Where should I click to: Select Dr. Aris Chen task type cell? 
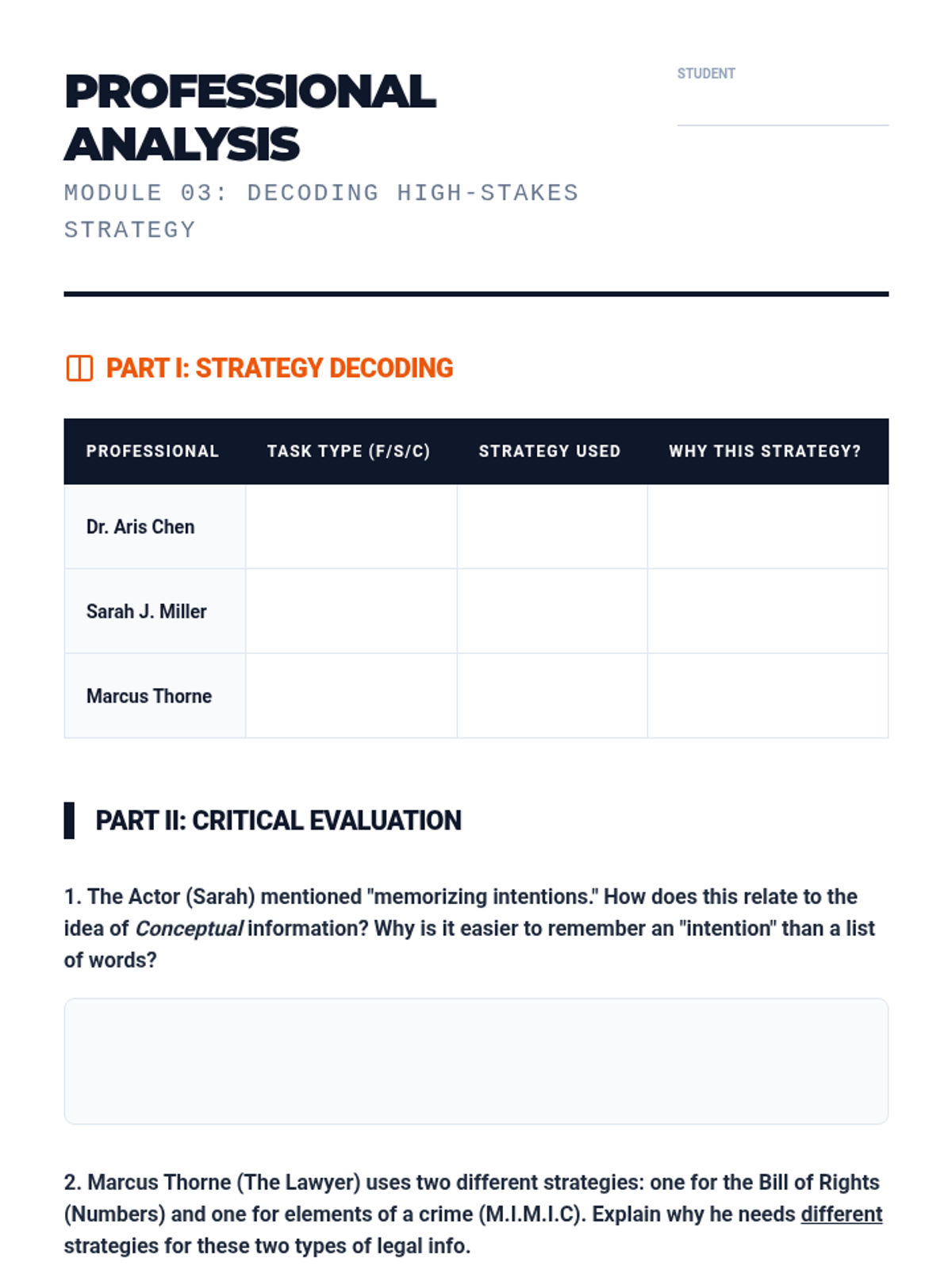pyautogui.click(x=351, y=526)
